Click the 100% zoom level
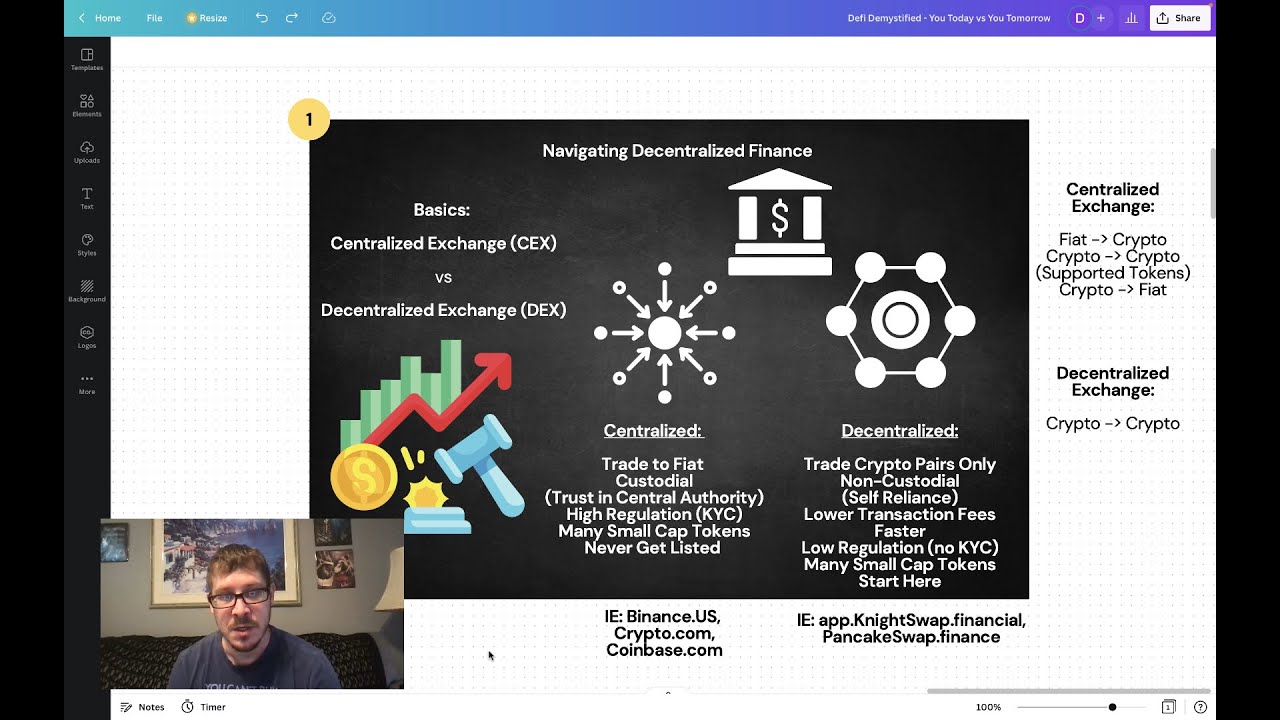 (988, 707)
